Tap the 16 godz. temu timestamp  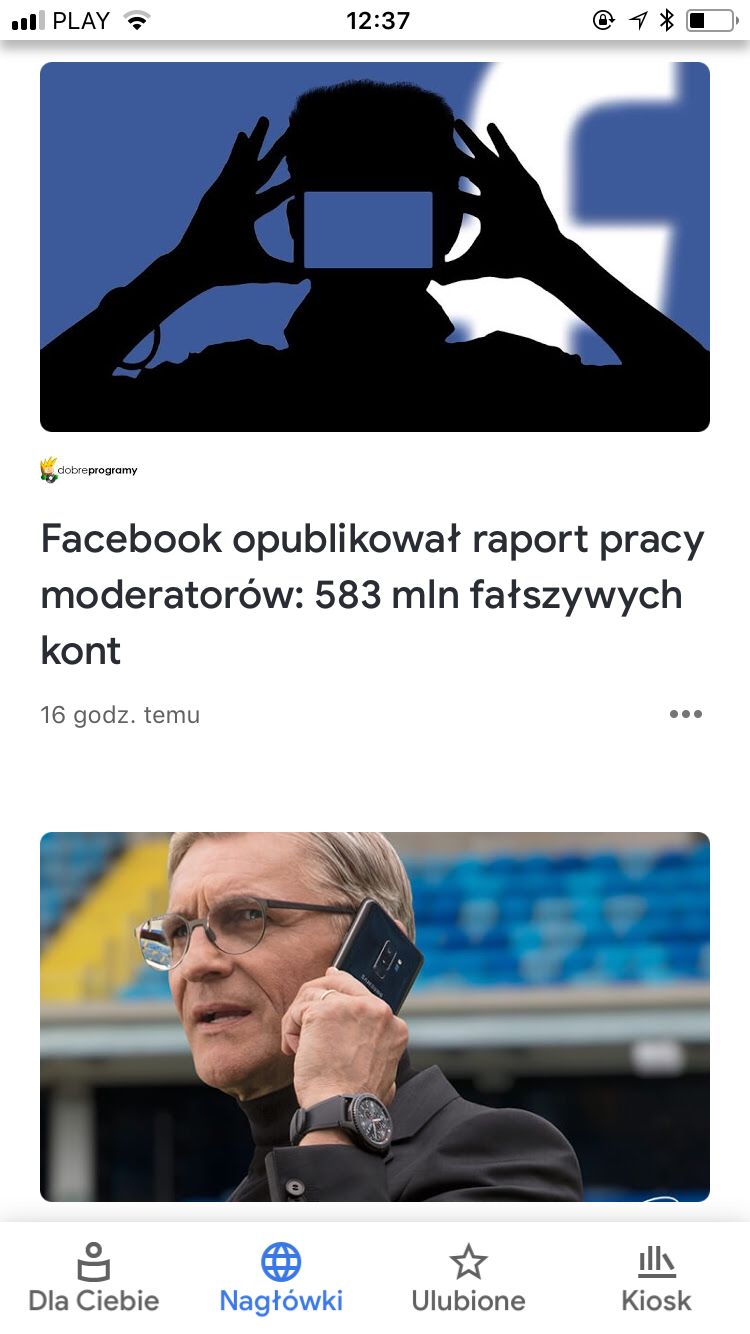[x=120, y=715]
